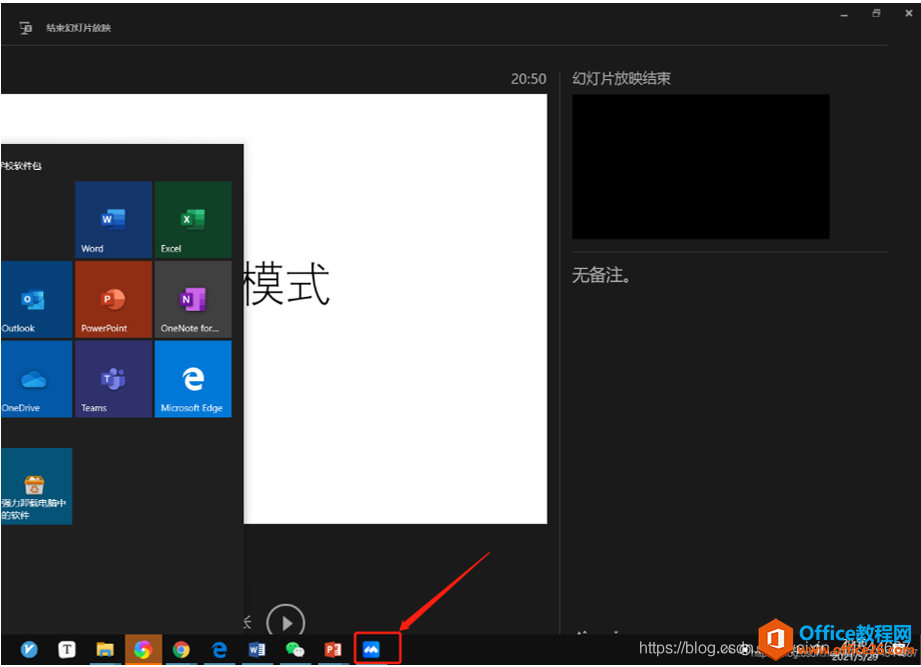Open the 强力卸载电脑中的软件 uninstaller tile
The image size is (921, 667).
(37, 486)
